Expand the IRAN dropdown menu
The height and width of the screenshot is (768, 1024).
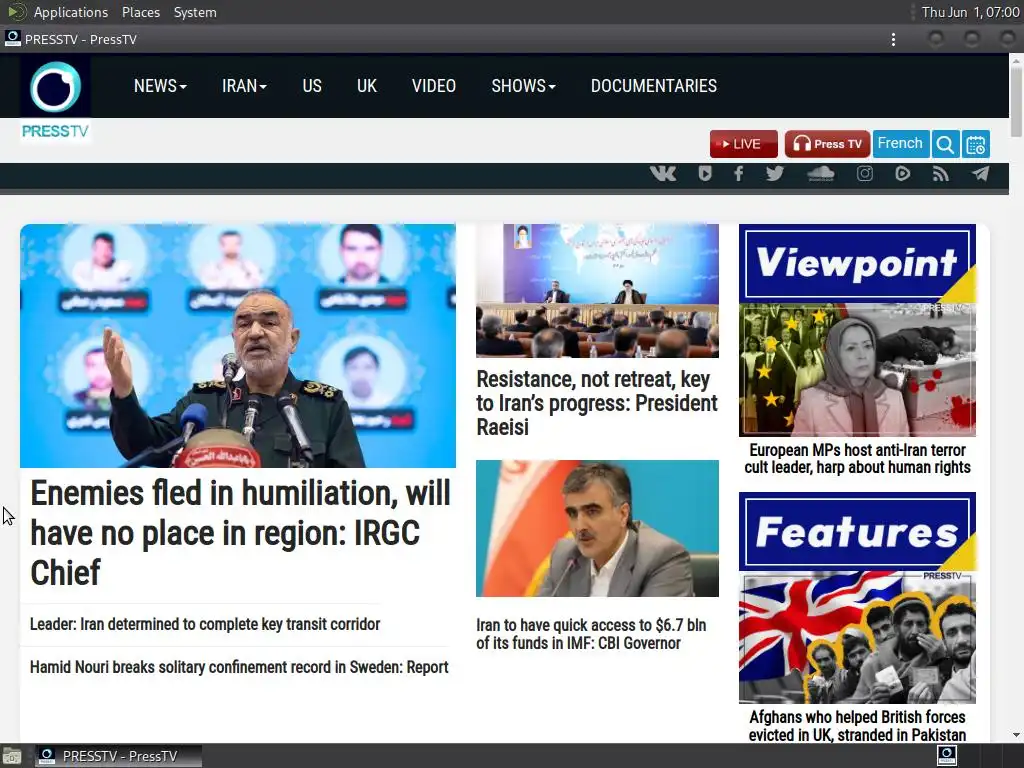(x=244, y=86)
